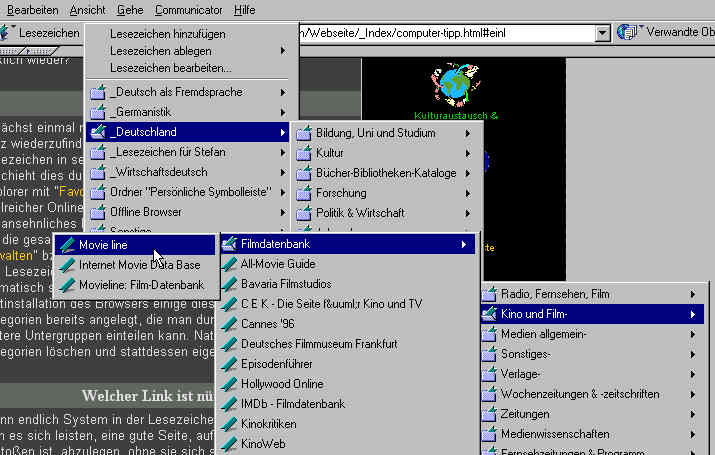Viewport: 715px width, 455px height.
Task: Expand _Deutsch als Fremdsprache submenu
Action: coord(283,92)
